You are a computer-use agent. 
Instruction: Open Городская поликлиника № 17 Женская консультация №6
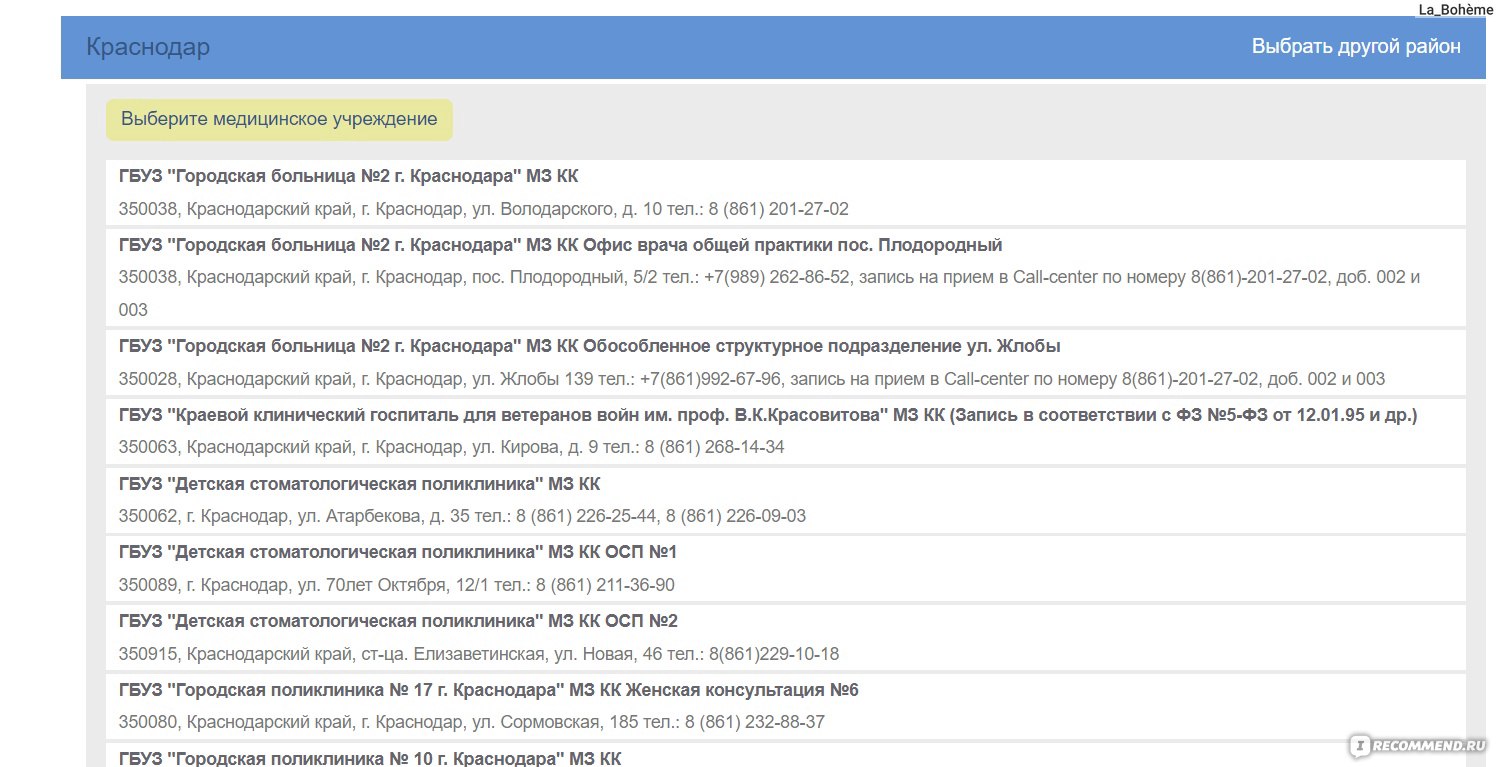(x=488, y=690)
